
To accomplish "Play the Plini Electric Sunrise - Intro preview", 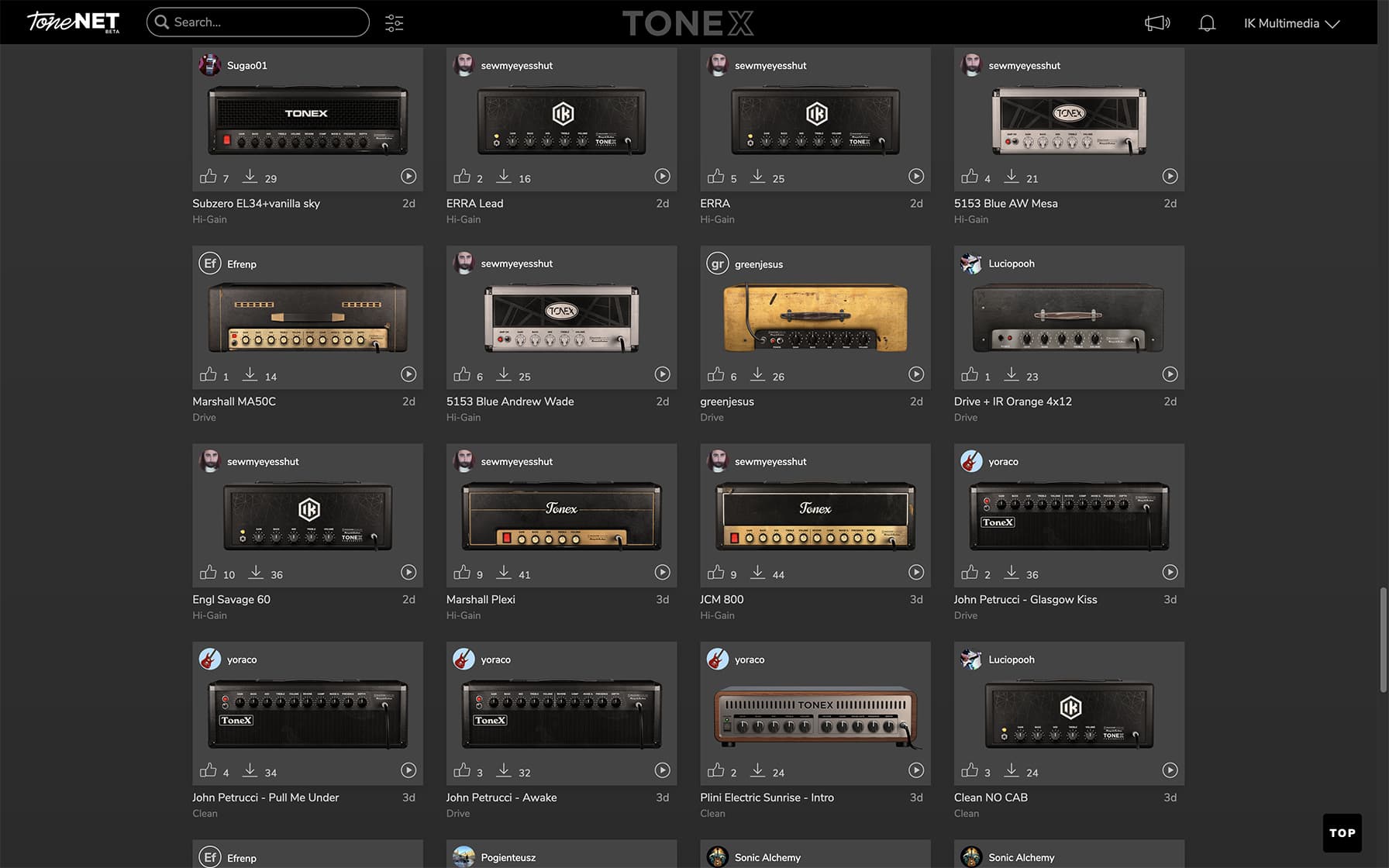I will tap(916, 770).
